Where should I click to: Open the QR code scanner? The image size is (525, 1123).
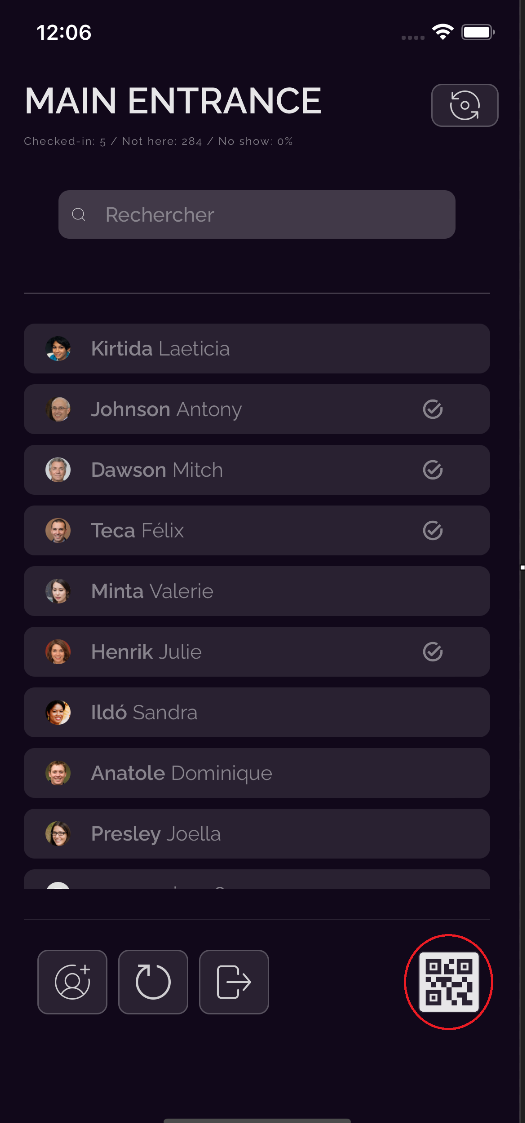coord(448,981)
